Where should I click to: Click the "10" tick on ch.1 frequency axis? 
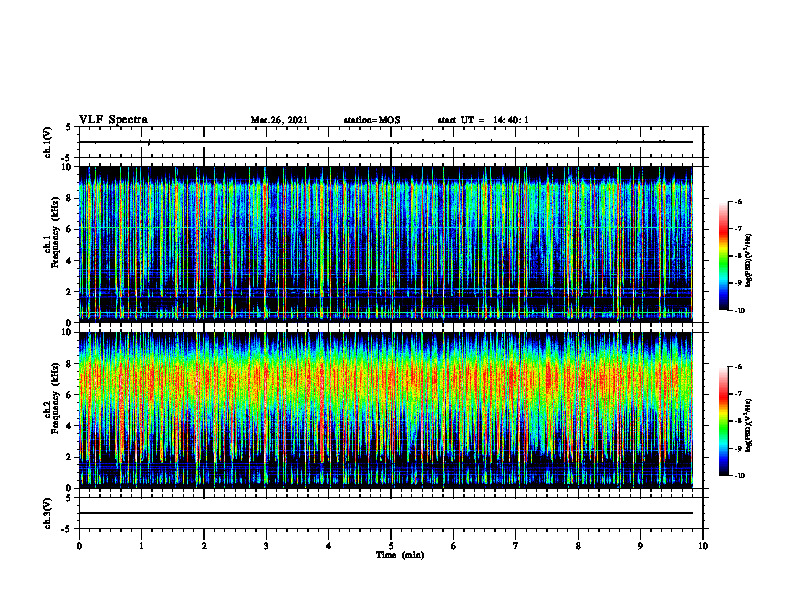point(67,167)
